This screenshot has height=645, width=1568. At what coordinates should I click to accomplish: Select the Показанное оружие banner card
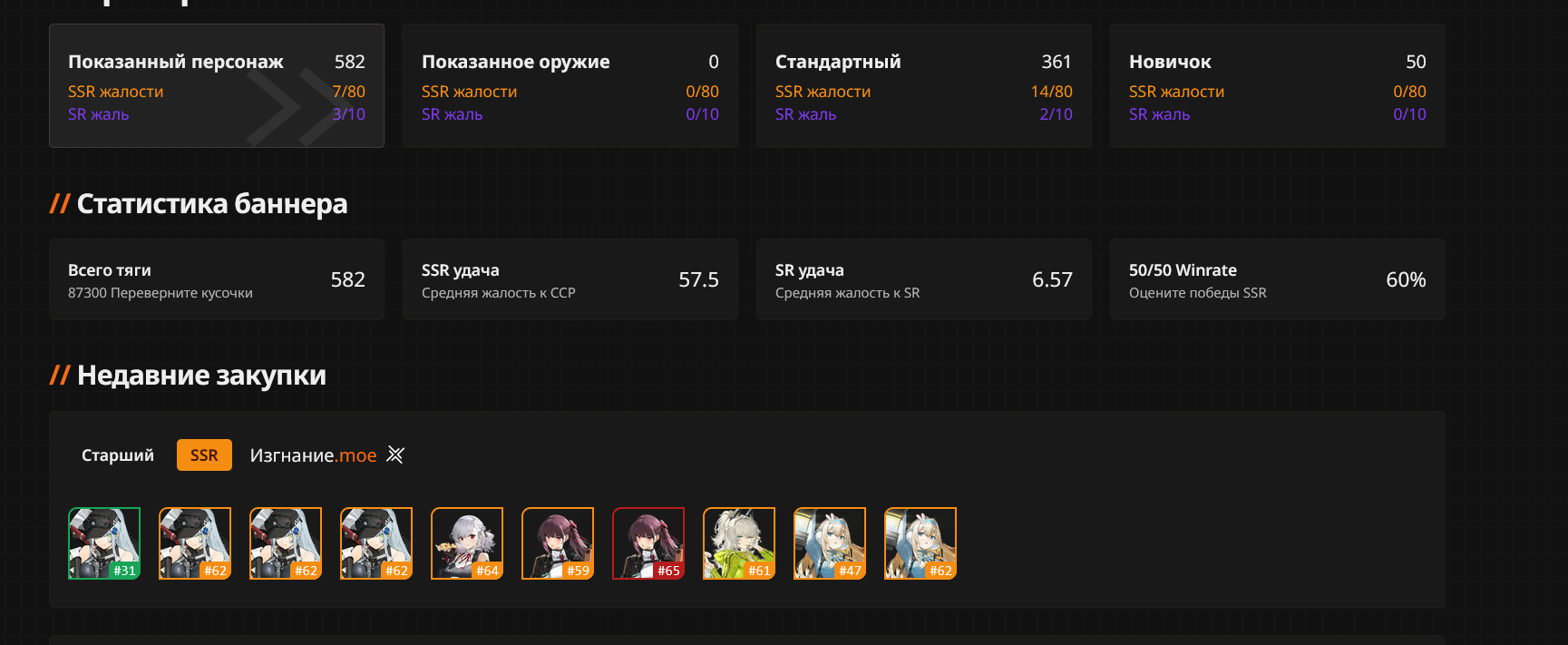pyautogui.click(x=570, y=85)
